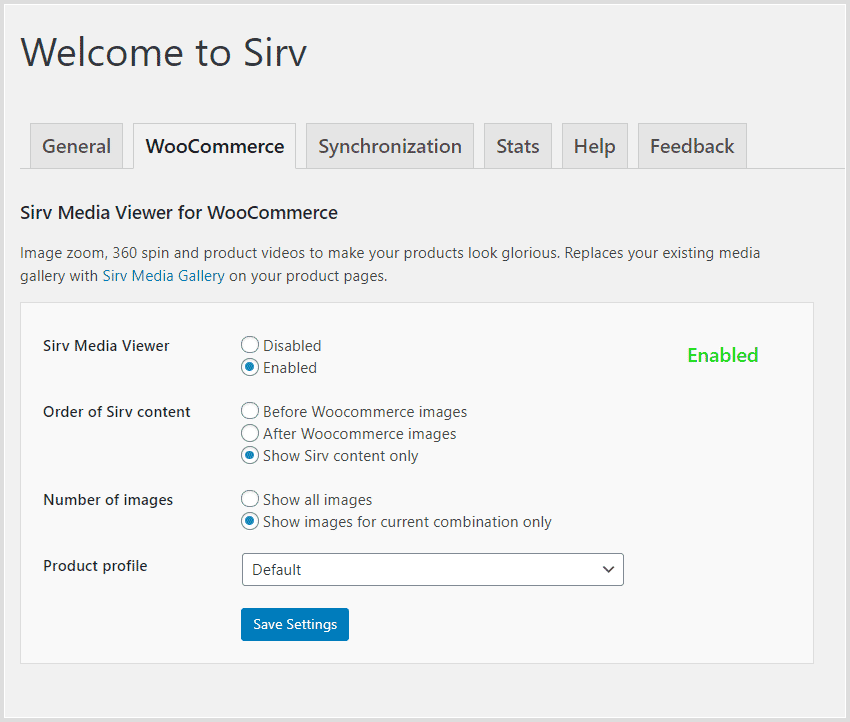The width and height of the screenshot is (850, 722).
Task: Select Show images for current combination only
Action: point(249,521)
